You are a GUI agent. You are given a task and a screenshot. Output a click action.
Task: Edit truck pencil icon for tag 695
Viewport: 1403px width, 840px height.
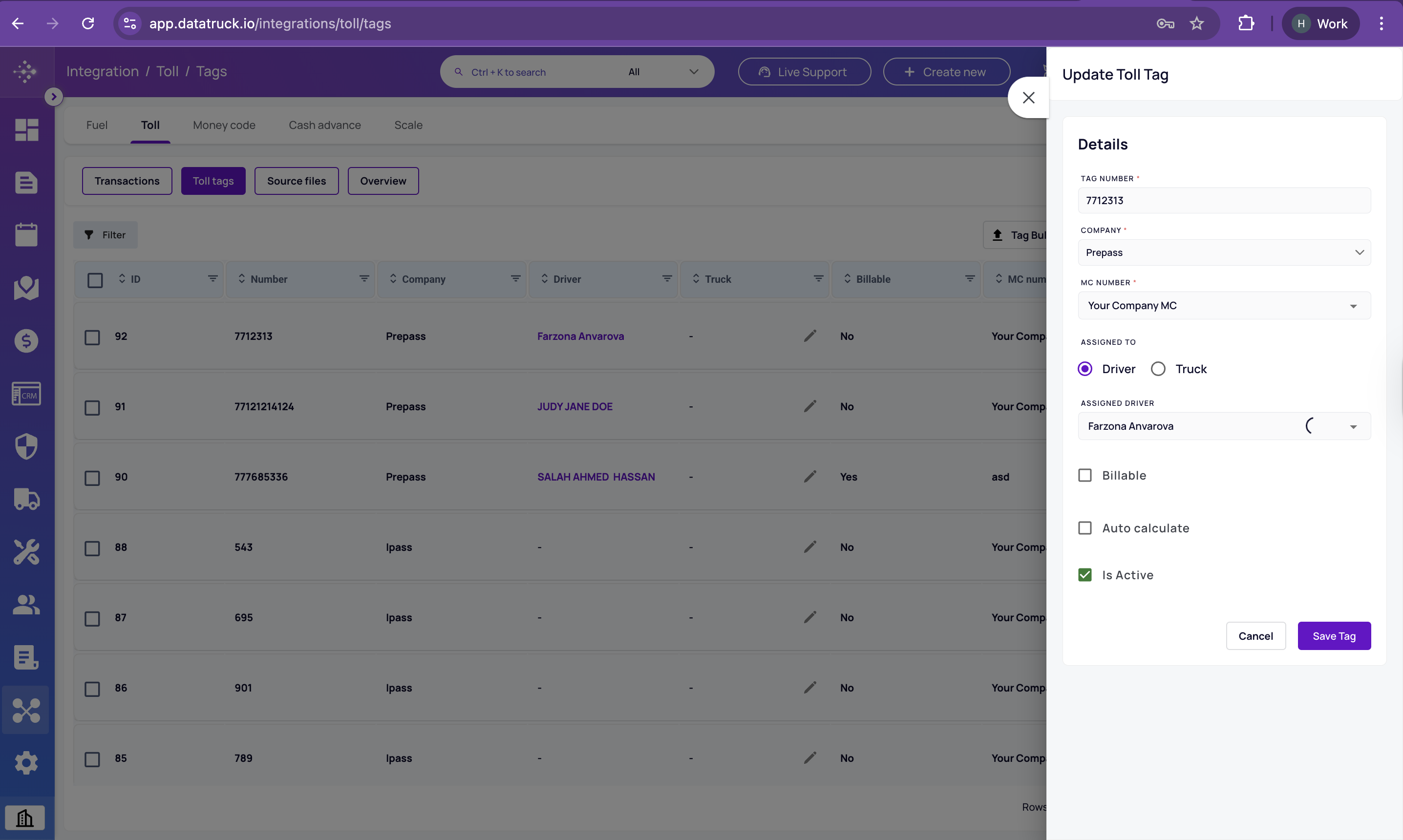coord(810,617)
